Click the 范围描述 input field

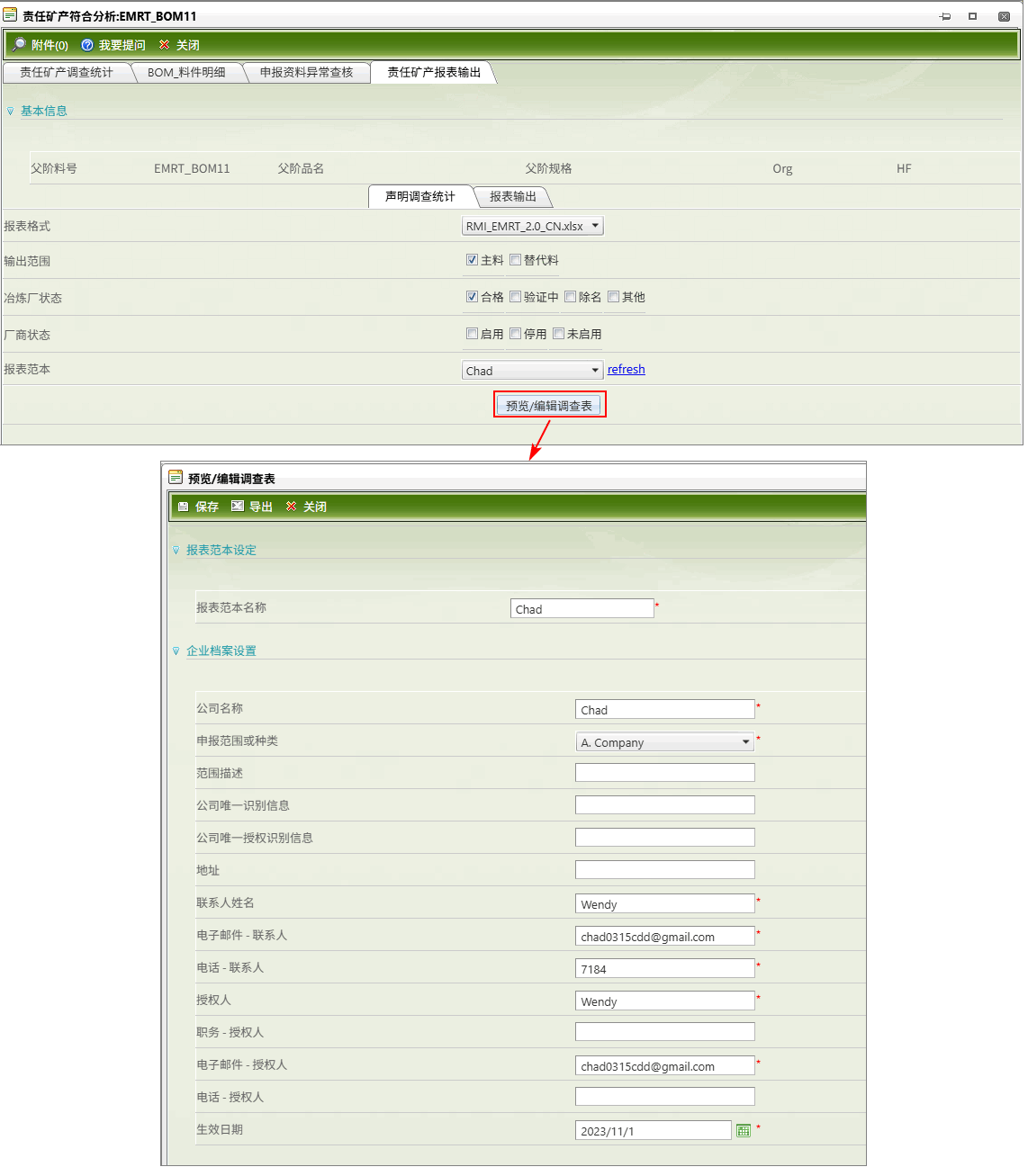coord(664,773)
